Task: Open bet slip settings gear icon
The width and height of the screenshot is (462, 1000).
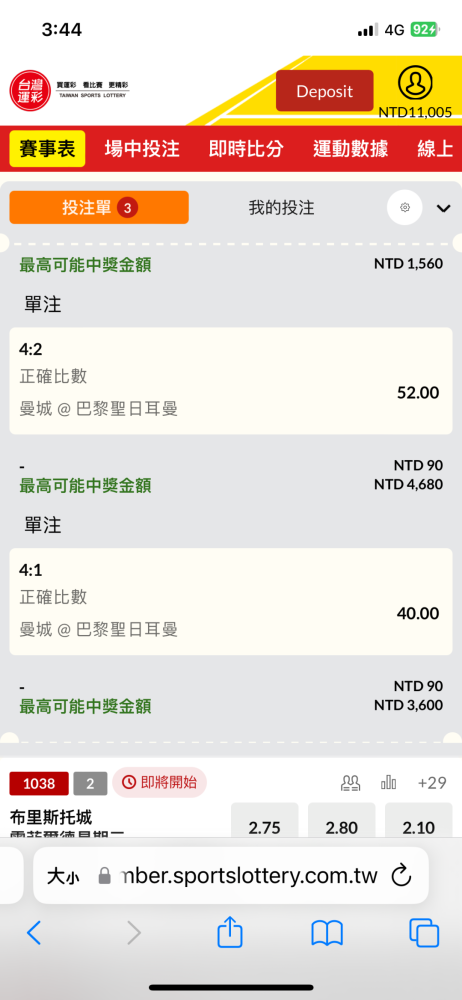Action: pyautogui.click(x=405, y=207)
